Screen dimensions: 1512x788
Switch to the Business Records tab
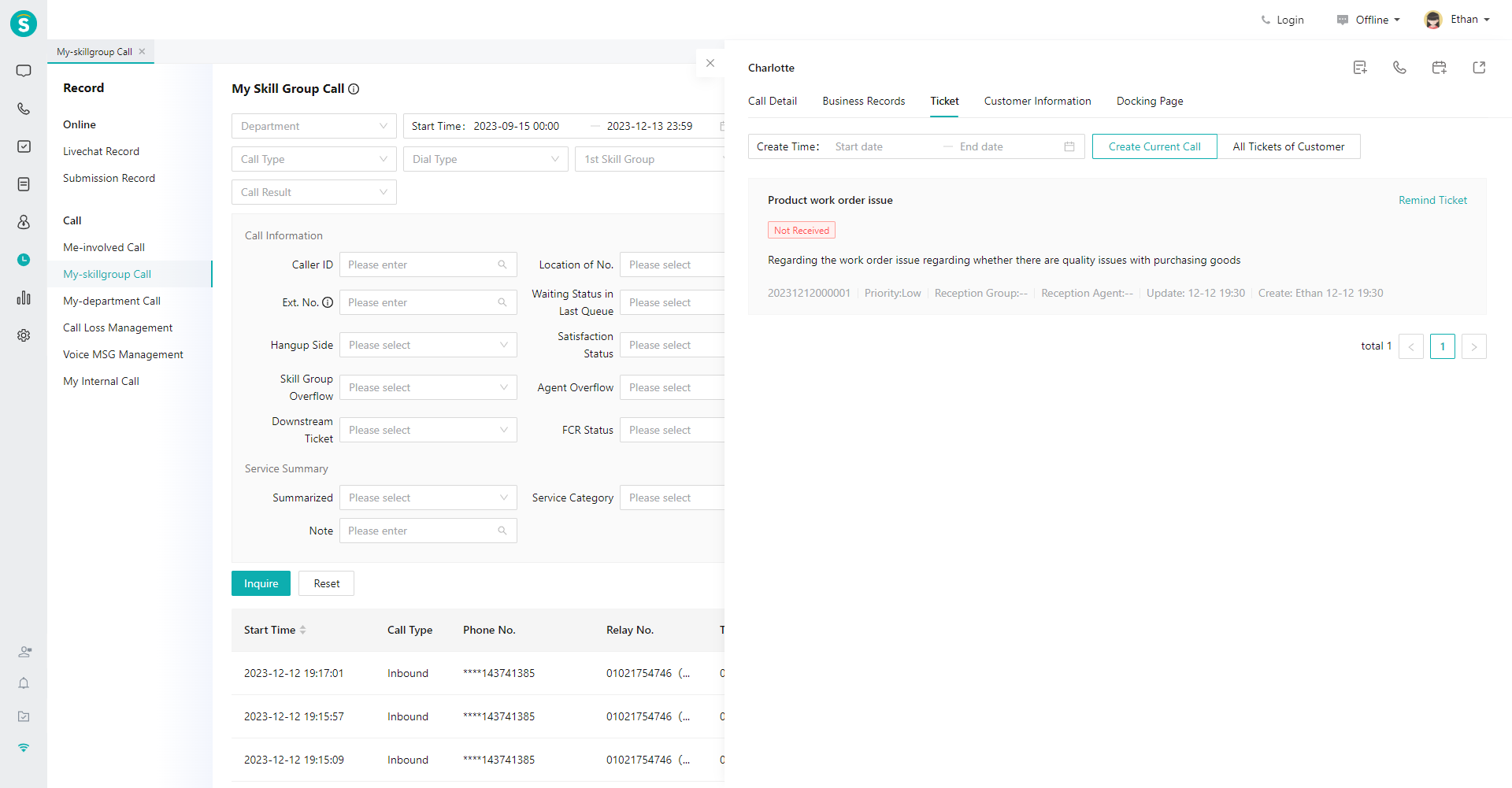864,101
